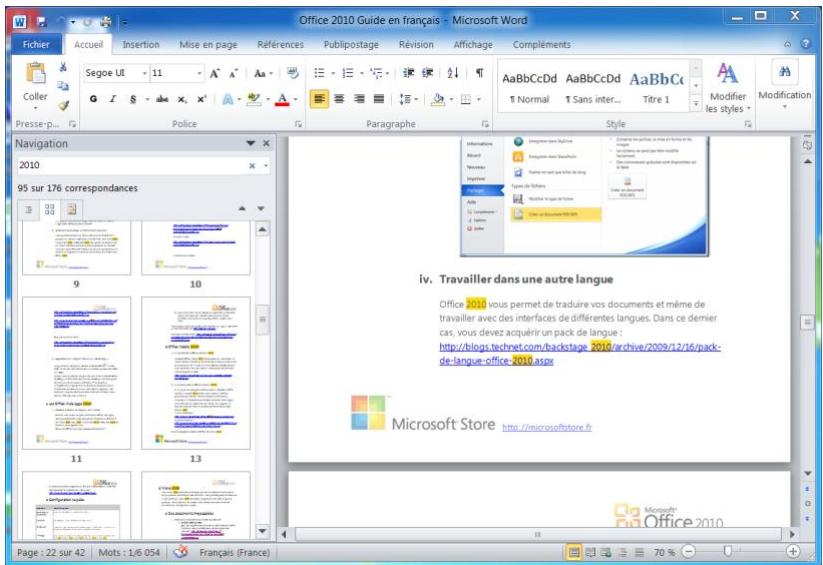Increase paragraph indent

[428, 73]
